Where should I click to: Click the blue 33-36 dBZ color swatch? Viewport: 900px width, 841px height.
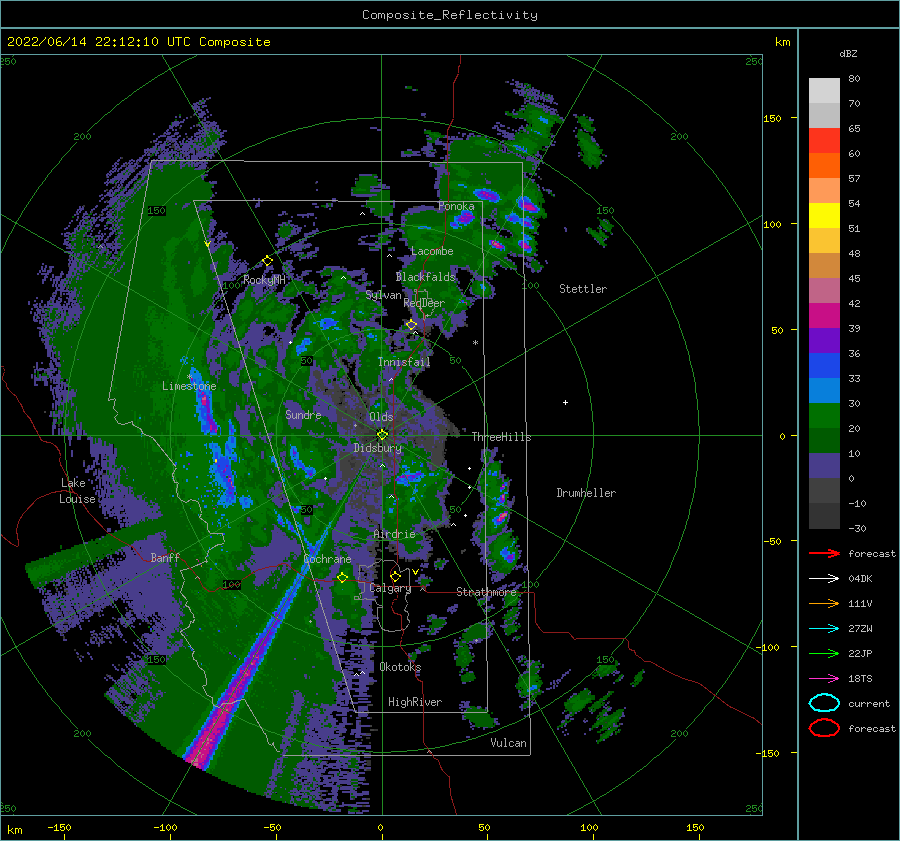(824, 365)
